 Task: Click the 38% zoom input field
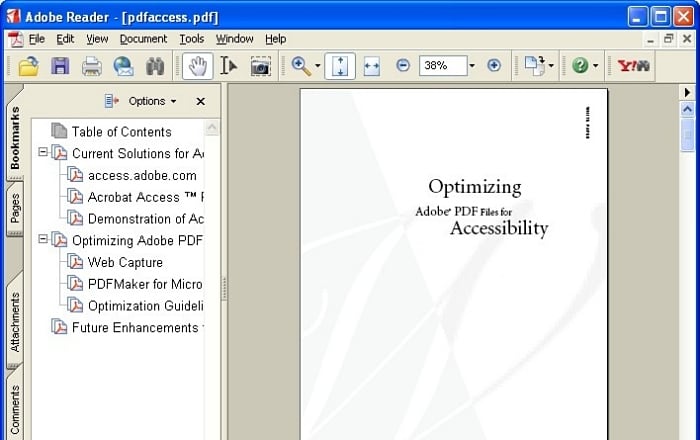tap(440, 66)
